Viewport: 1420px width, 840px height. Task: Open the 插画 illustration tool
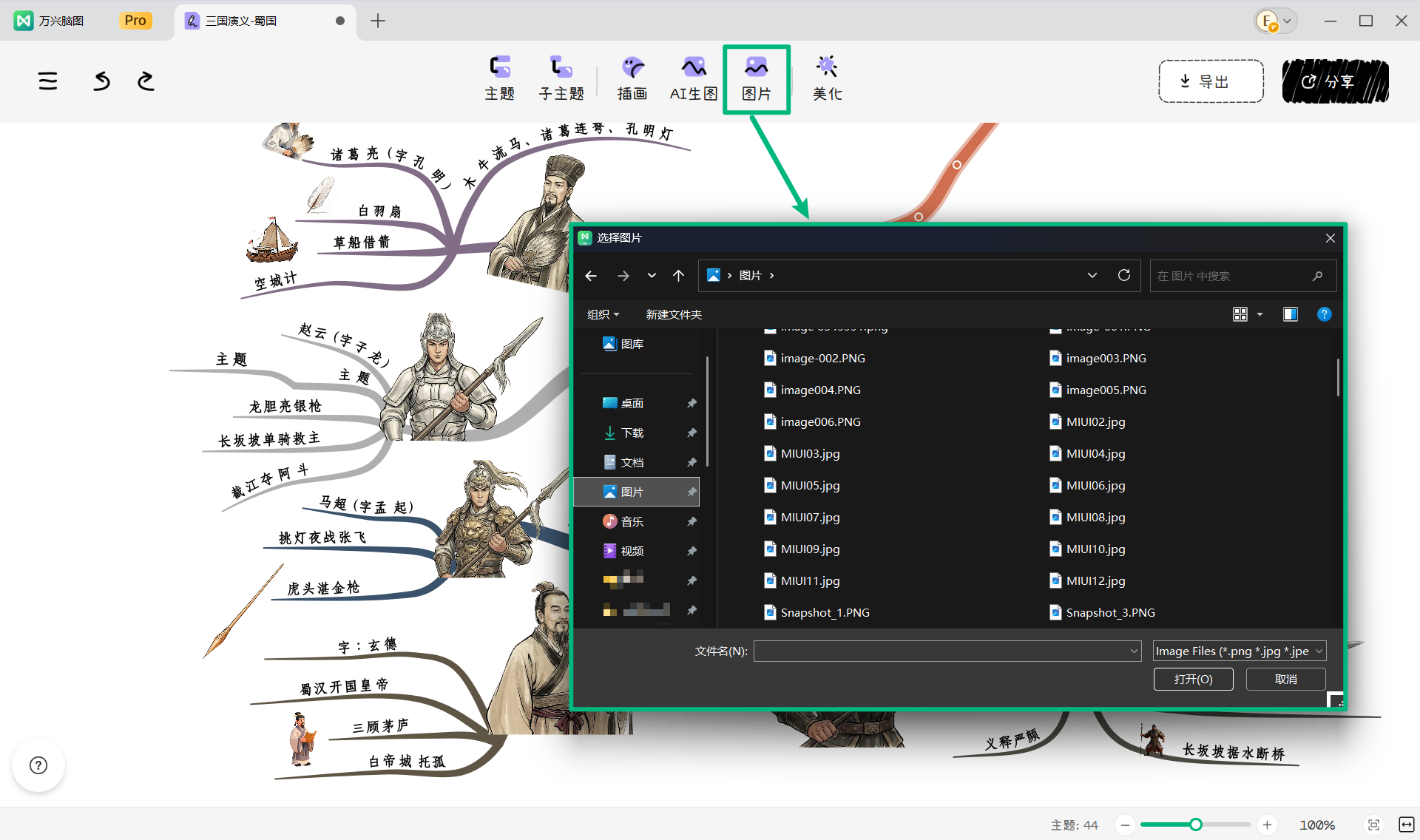[632, 78]
